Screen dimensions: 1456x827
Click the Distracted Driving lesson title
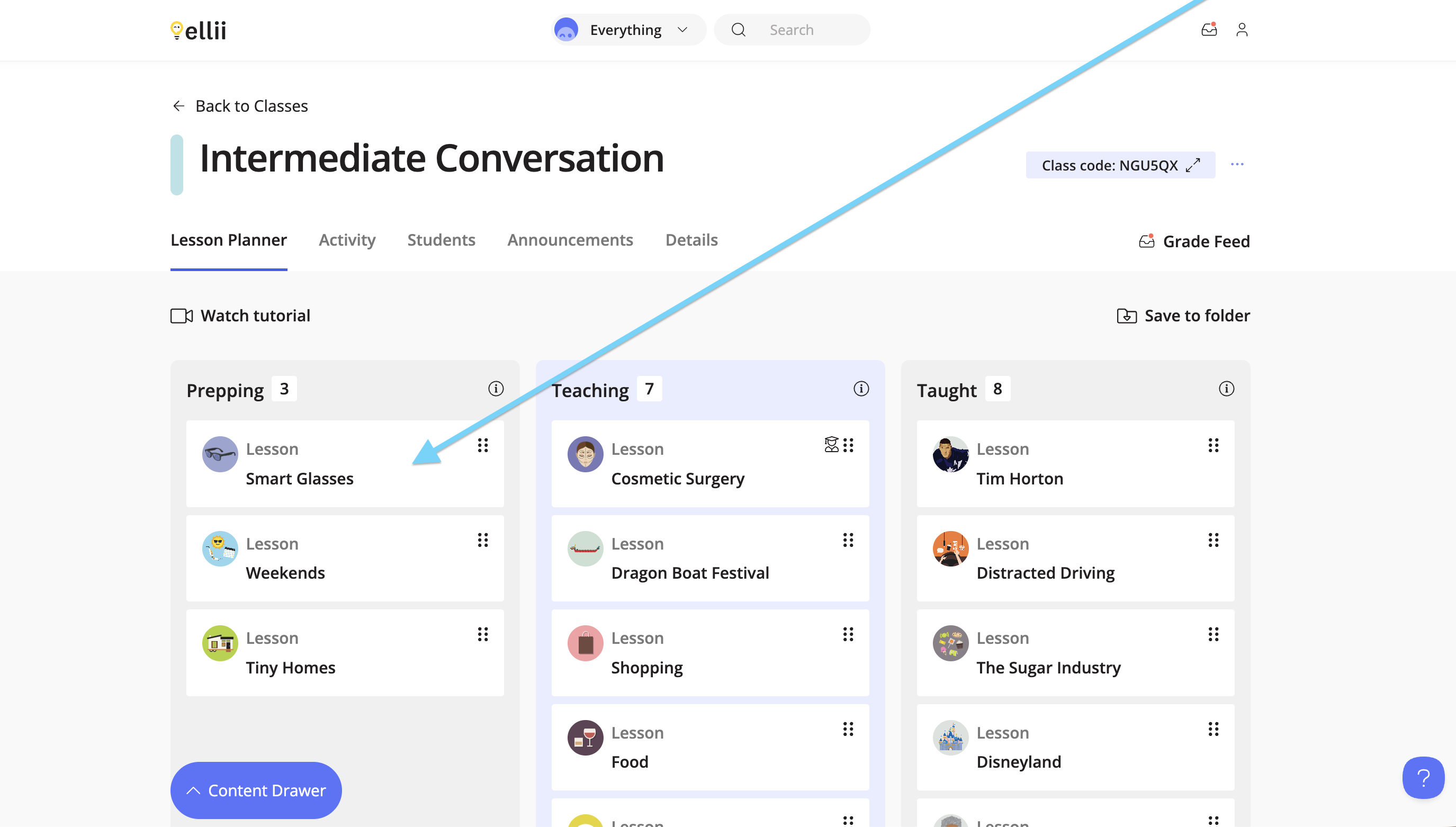1046,573
